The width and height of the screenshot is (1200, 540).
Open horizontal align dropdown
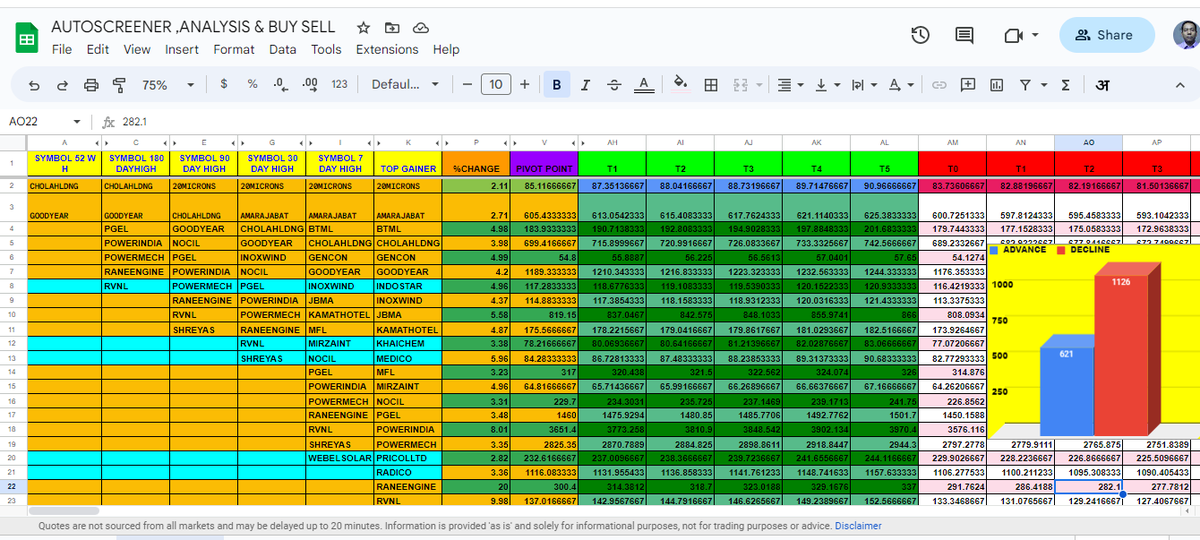791,85
